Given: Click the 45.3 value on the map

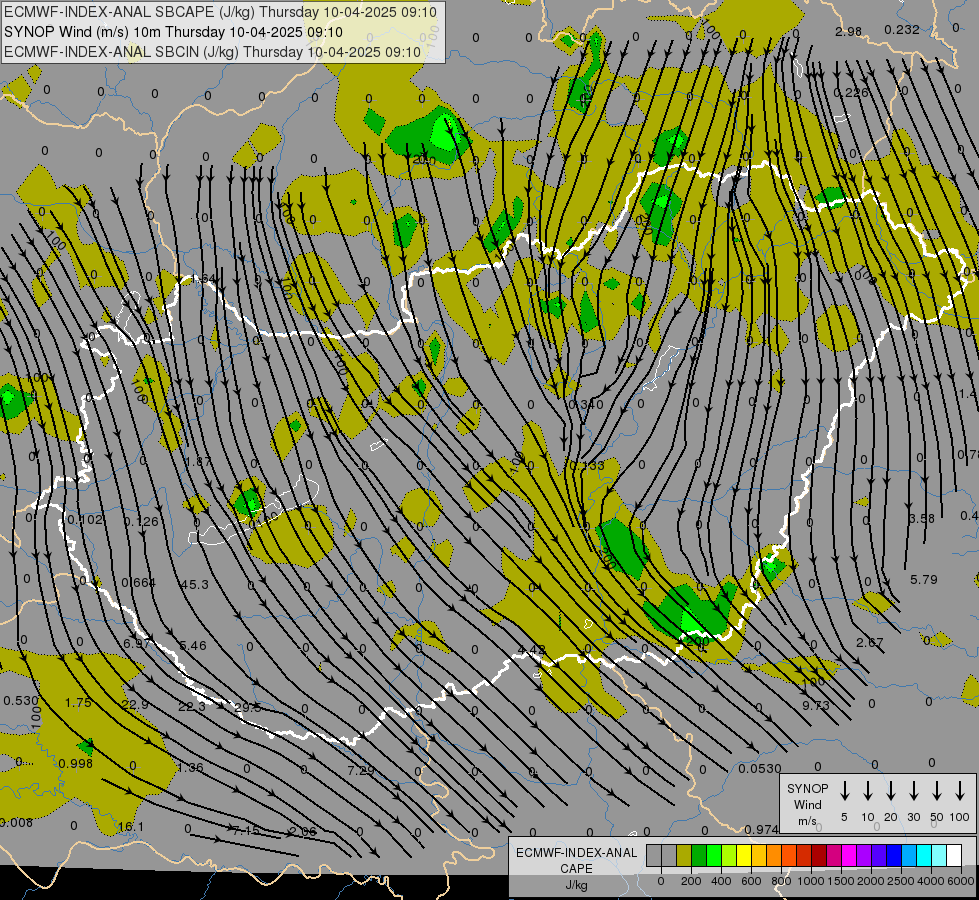Looking at the screenshot, I should pos(194,585).
